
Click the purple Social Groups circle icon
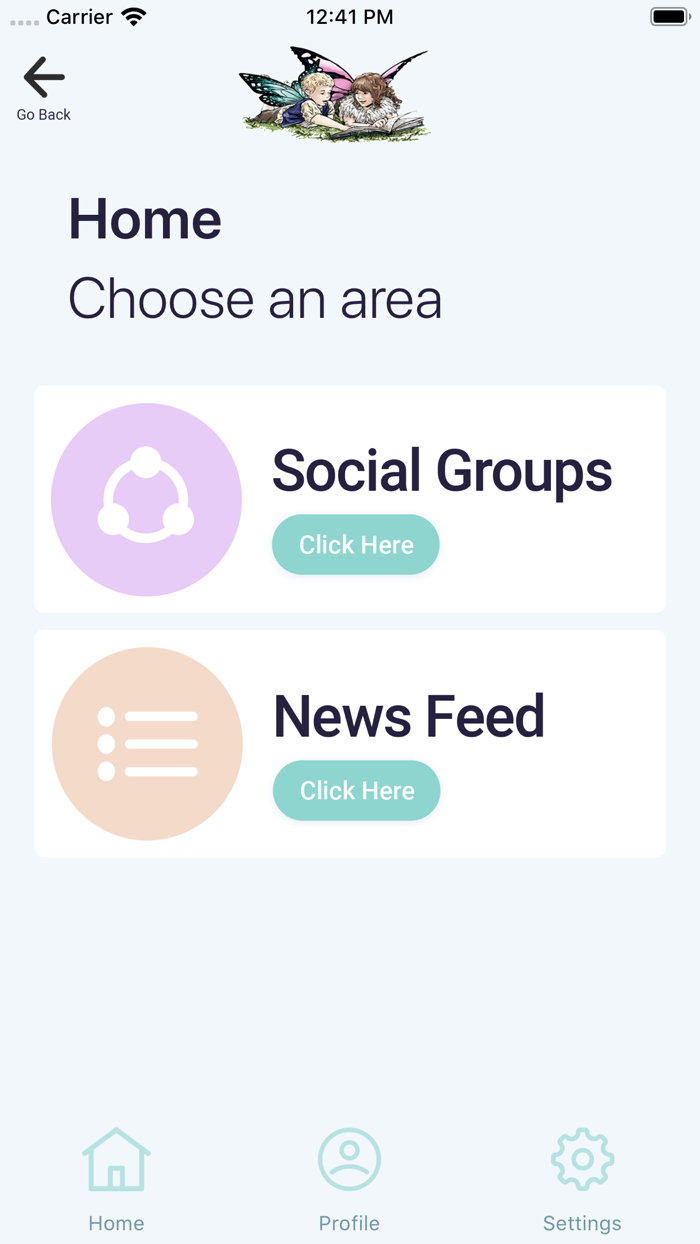(x=146, y=499)
